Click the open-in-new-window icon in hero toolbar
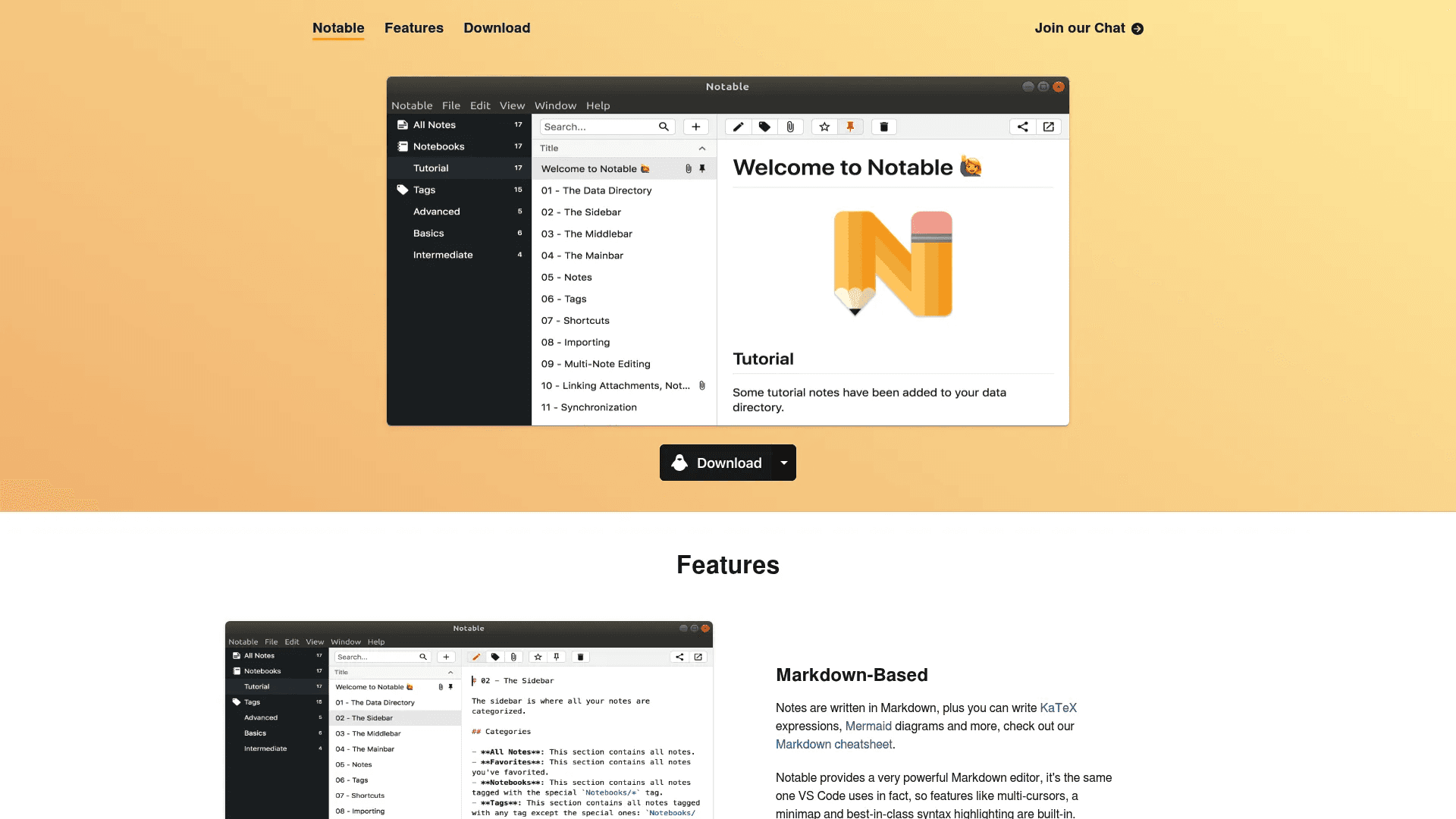This screenshot has height=819, width=1456. click(x=1049, y=127)
